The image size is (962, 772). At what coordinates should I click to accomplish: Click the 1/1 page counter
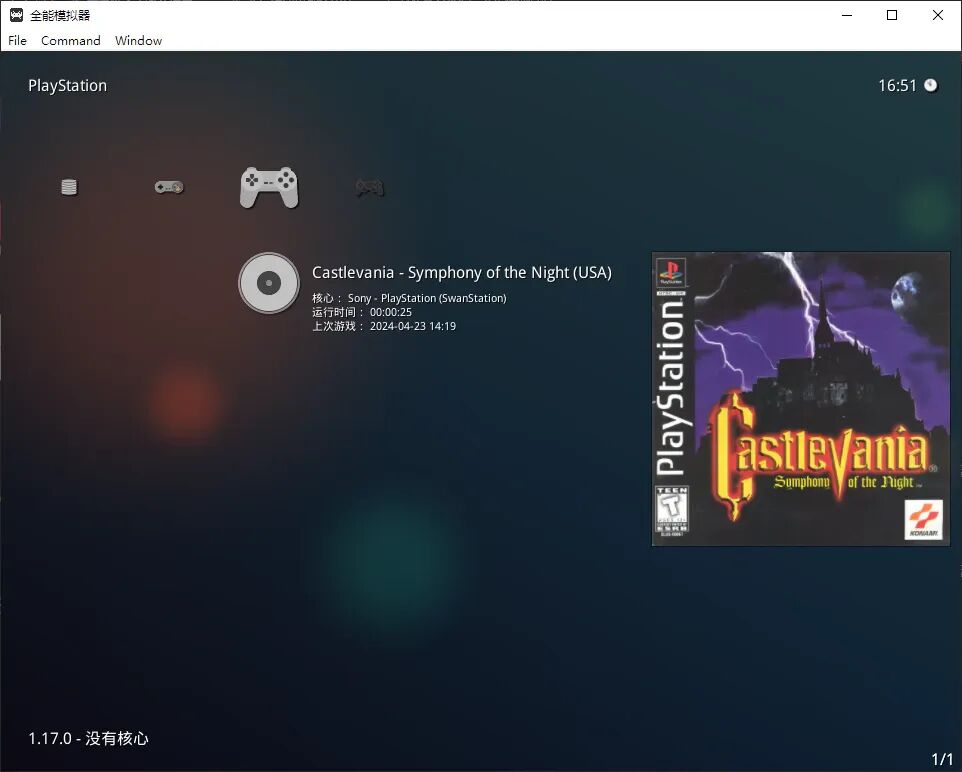(942, 760)
